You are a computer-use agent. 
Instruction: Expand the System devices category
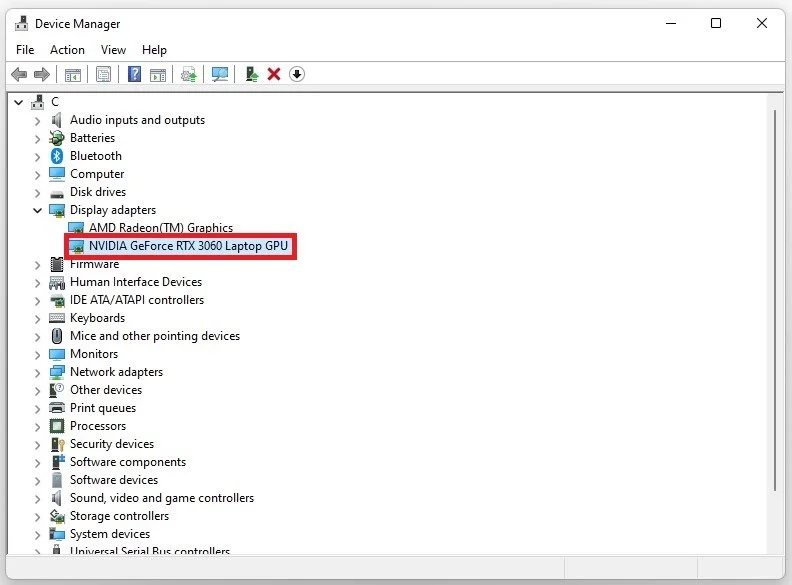click(x=37, y=534)
